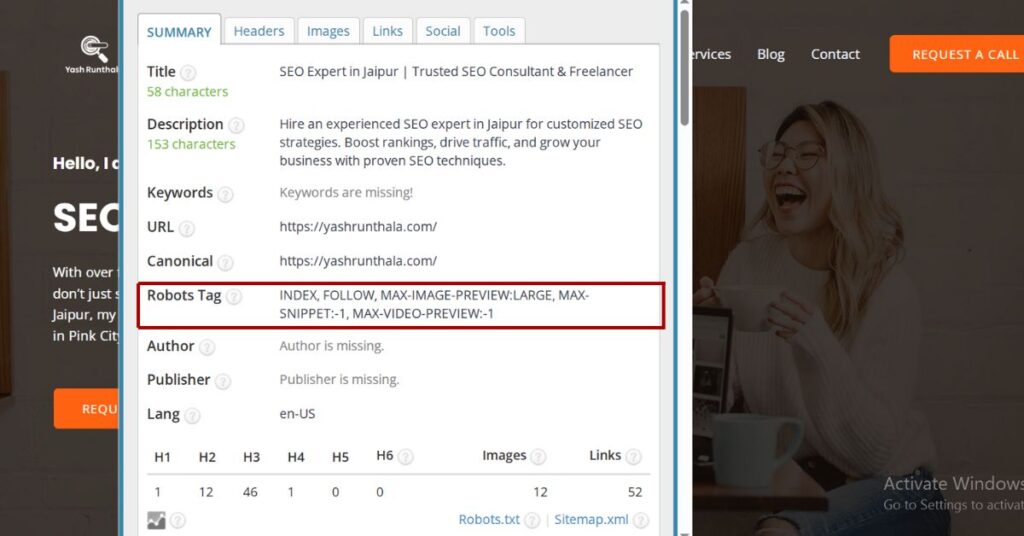
Task: Click the Links count value 52
Action: (x=635, y=492)
